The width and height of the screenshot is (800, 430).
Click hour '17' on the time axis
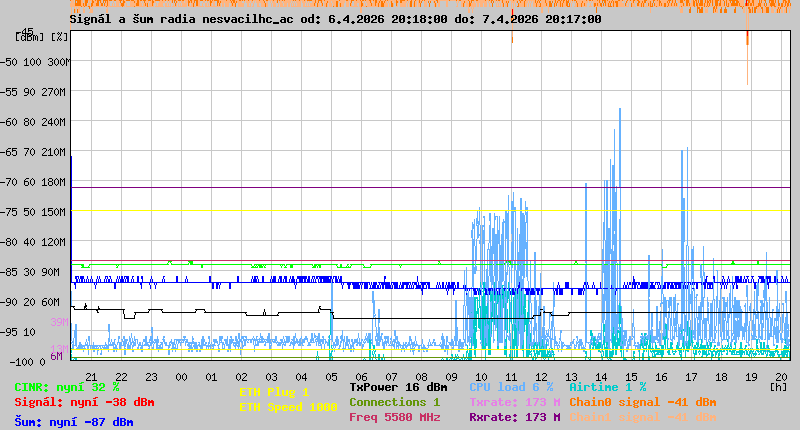691,377
